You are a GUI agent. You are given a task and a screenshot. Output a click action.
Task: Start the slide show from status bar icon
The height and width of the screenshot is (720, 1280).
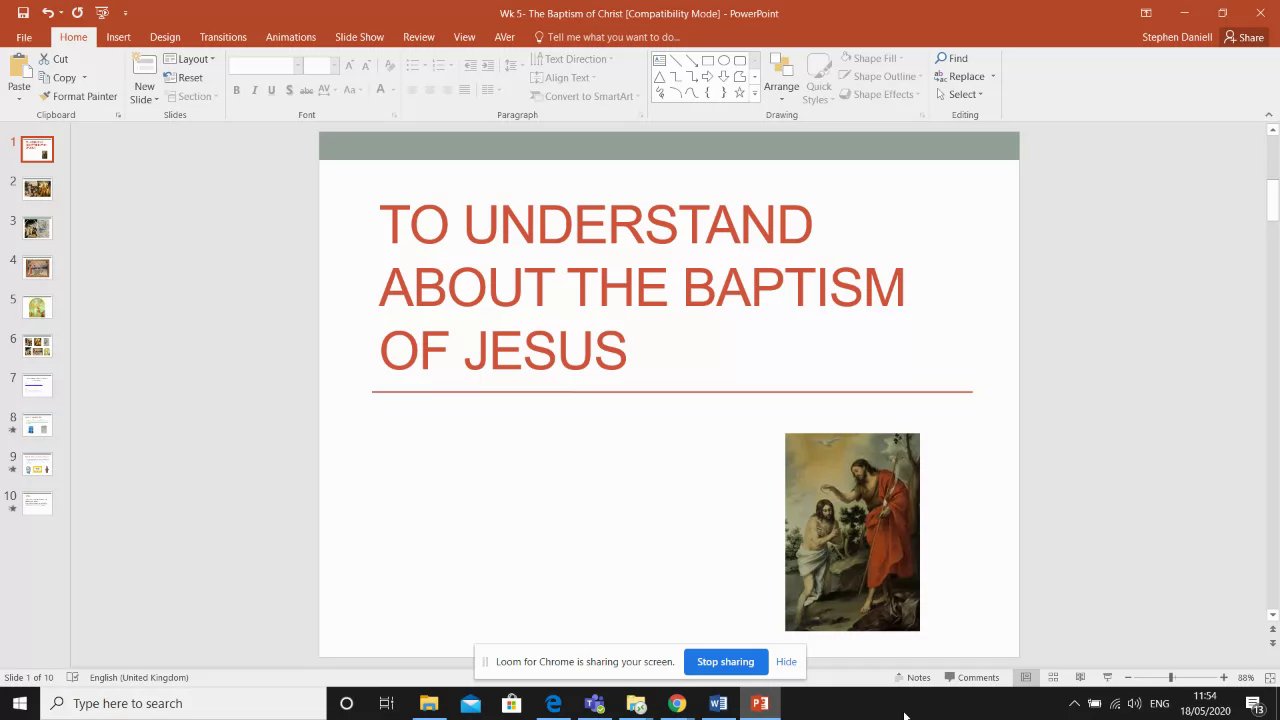1107,678
